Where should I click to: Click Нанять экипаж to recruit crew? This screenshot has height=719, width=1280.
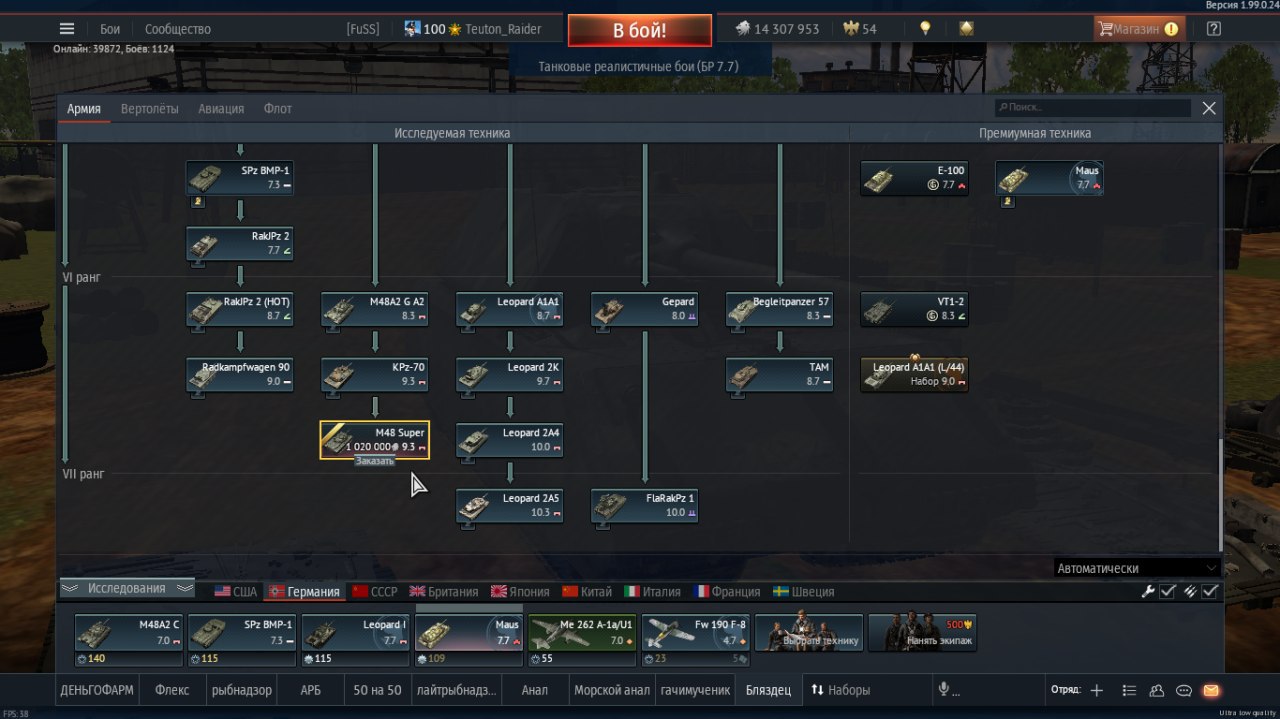pos(922,633)
